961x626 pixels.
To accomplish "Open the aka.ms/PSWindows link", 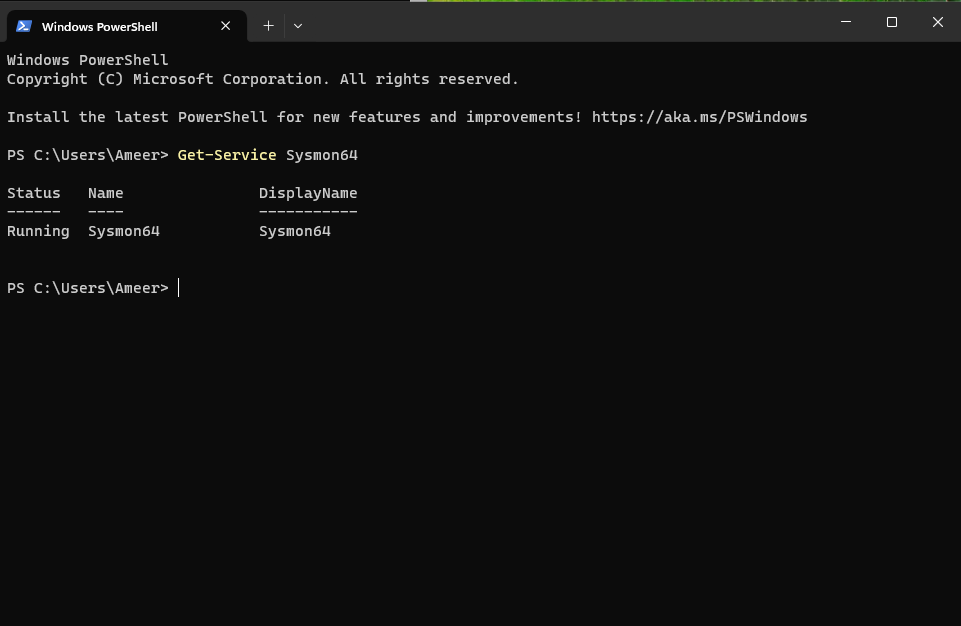I will tap(699, 117).
